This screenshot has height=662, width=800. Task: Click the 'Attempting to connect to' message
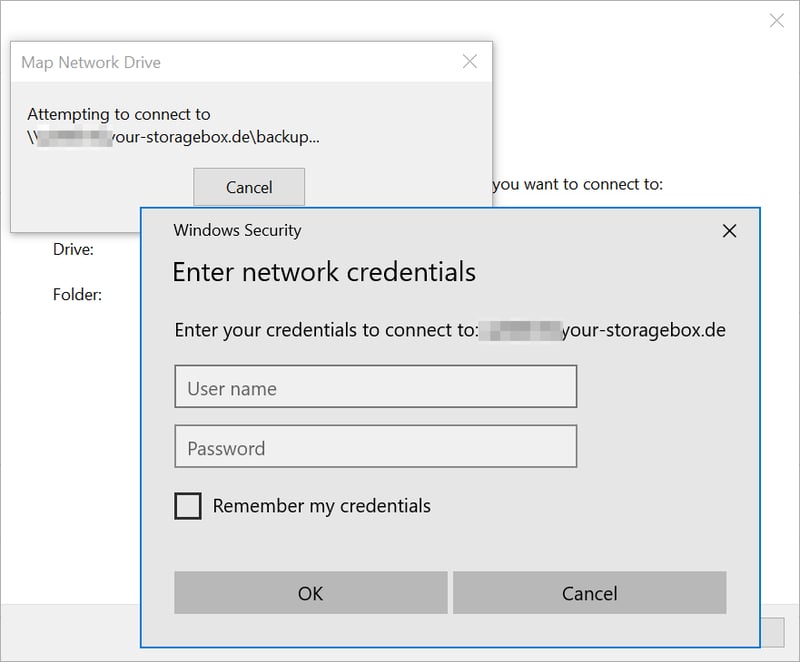119,114
